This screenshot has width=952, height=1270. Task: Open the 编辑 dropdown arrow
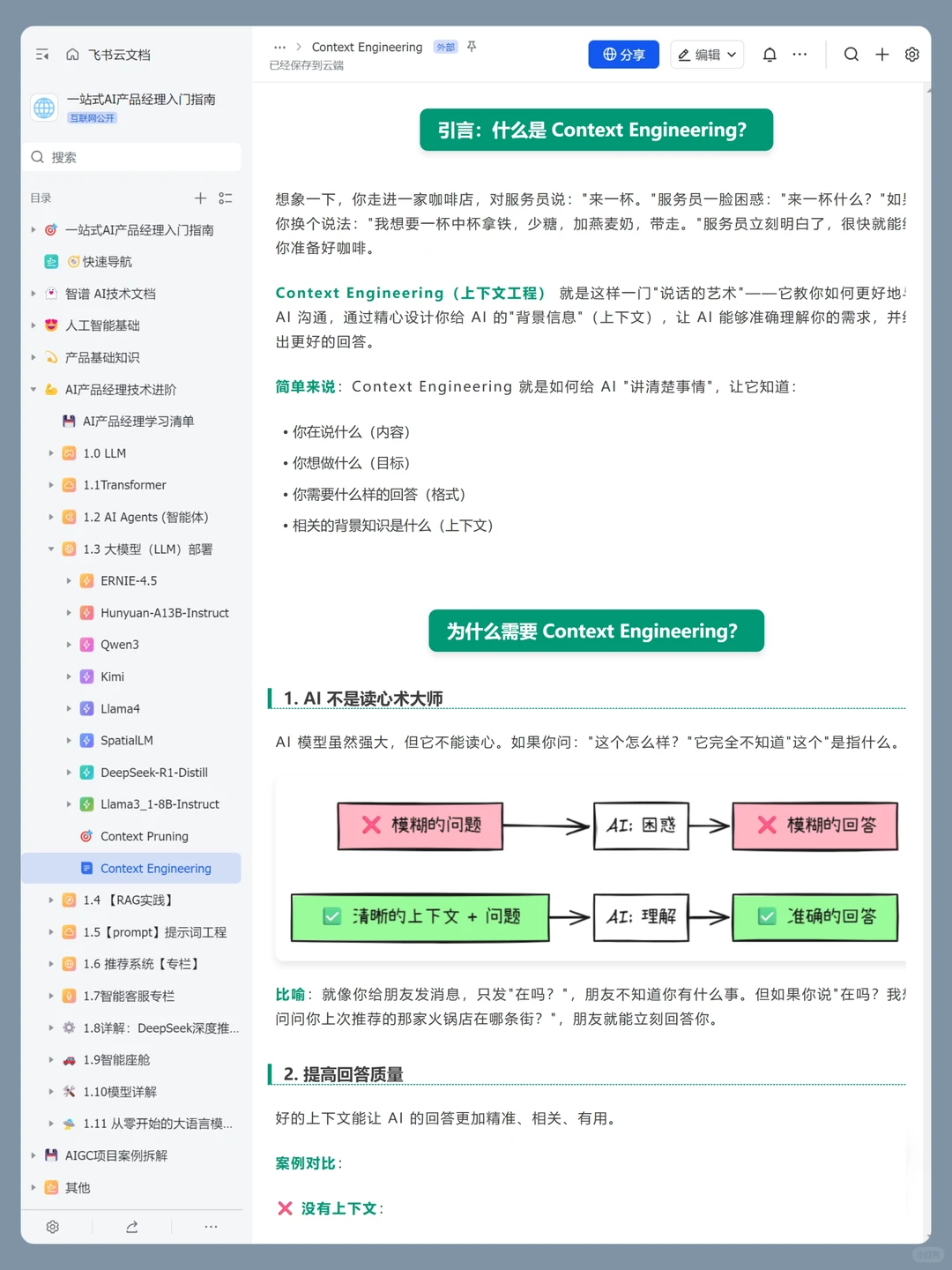click(x=733, y=54)
